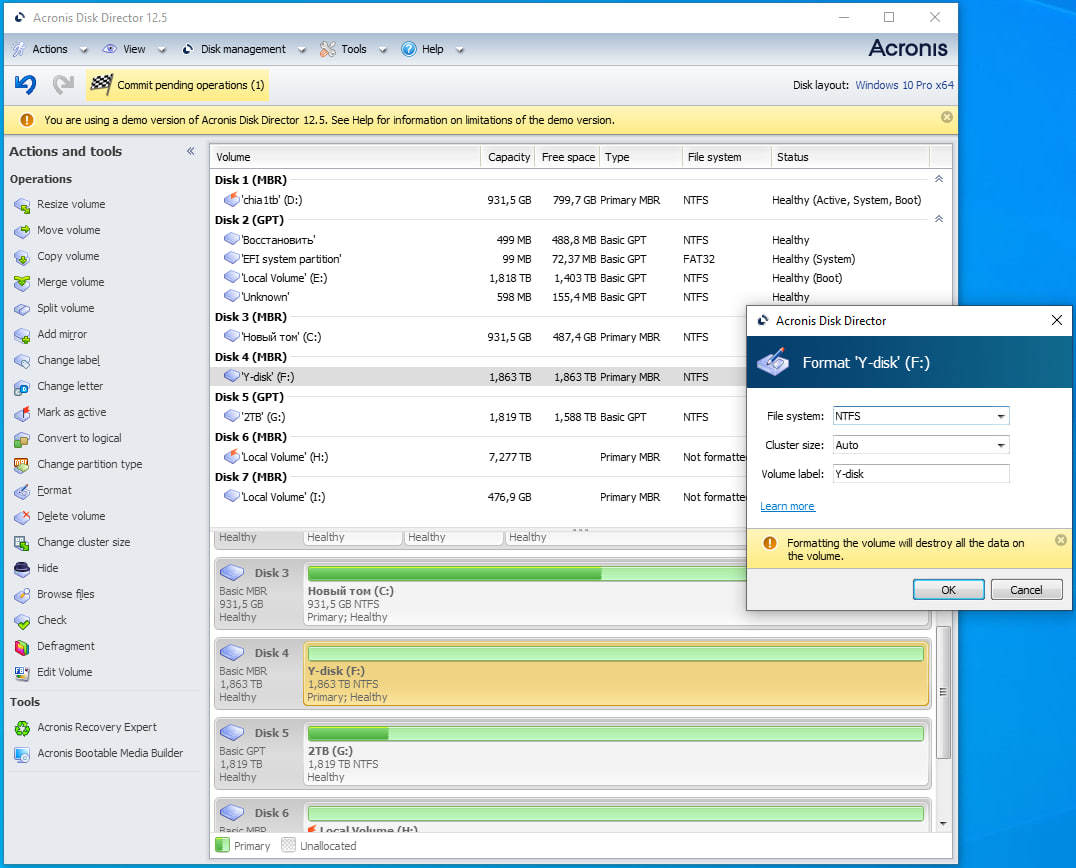Click the Undo arrow icon
This screenshot has height=868, width=1076.
25,84
